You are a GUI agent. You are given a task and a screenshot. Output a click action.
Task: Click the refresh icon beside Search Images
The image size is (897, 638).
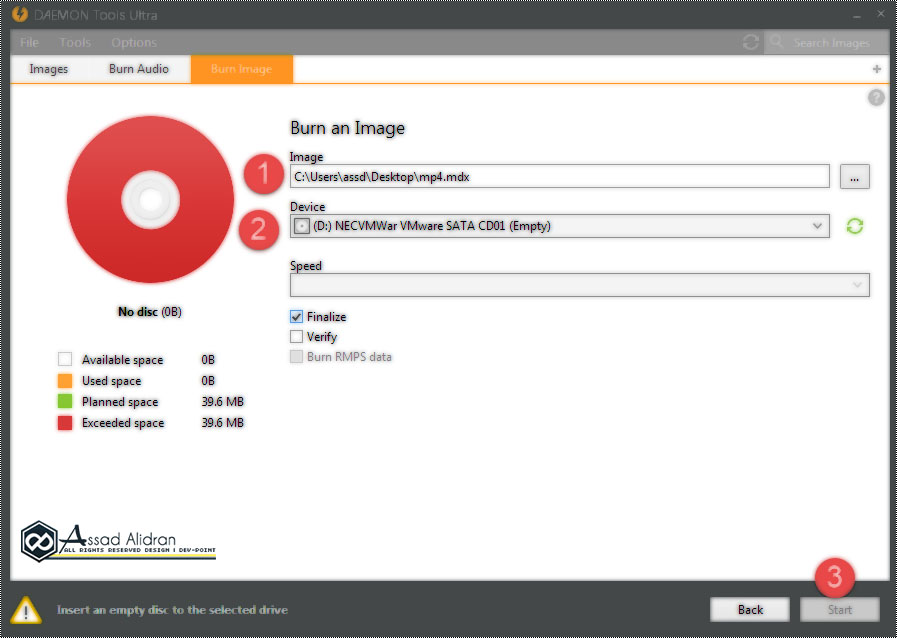(x=751, y=42)
